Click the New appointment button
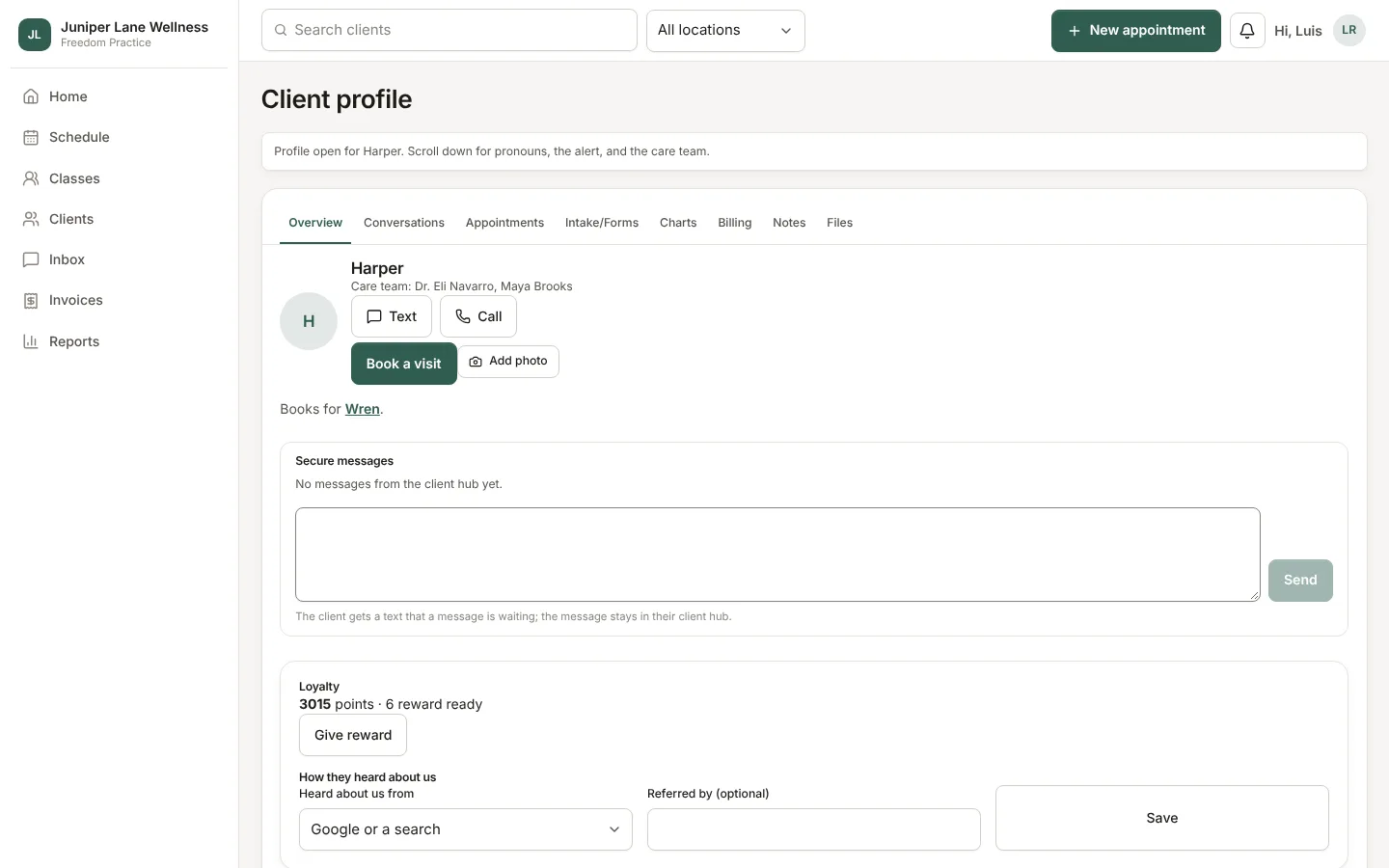 coord(1136,31)
